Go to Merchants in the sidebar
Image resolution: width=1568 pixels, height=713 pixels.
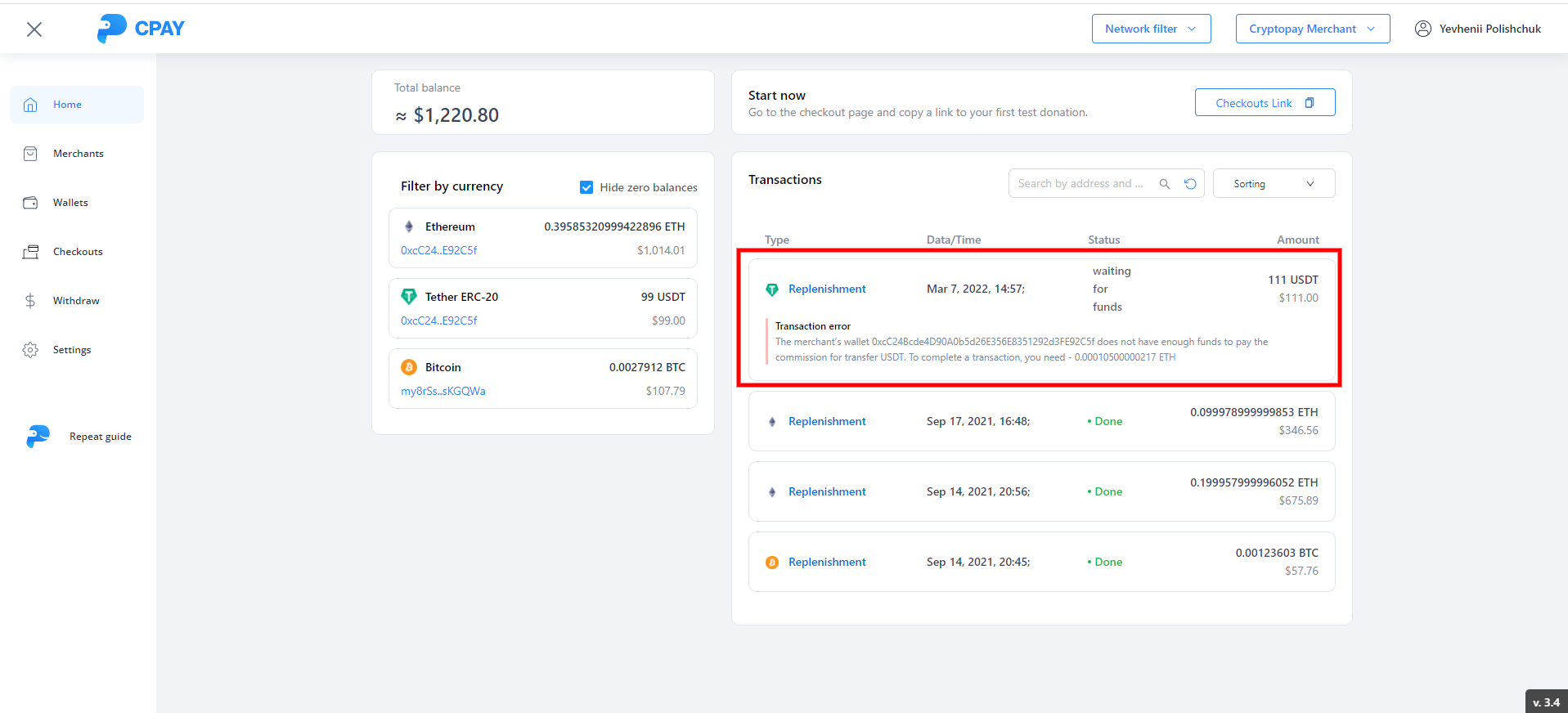[x=78, y=154]
